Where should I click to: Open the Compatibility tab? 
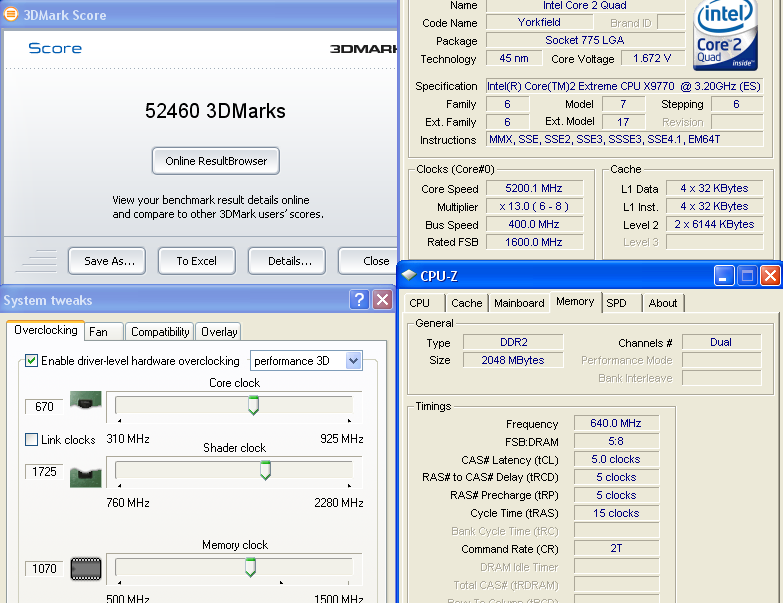coord(160,332)
